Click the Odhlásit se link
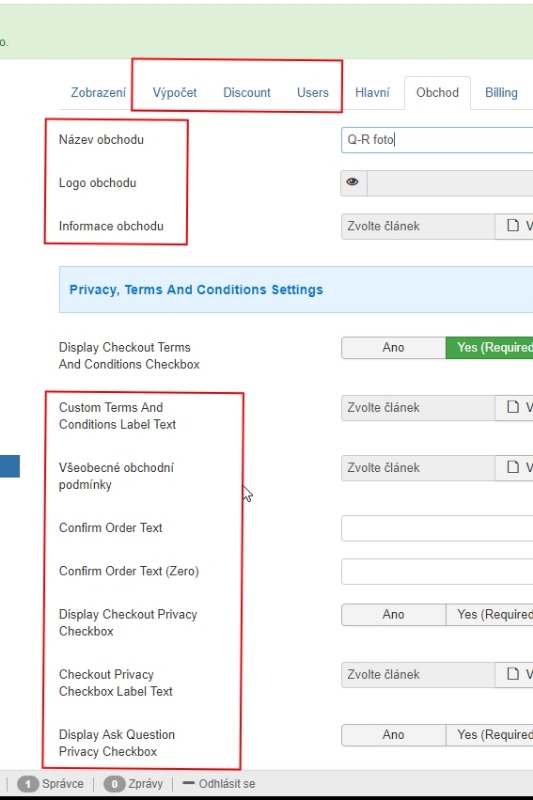Image resolution: width=533 pixels, height=800 pixels. [227, 784]
